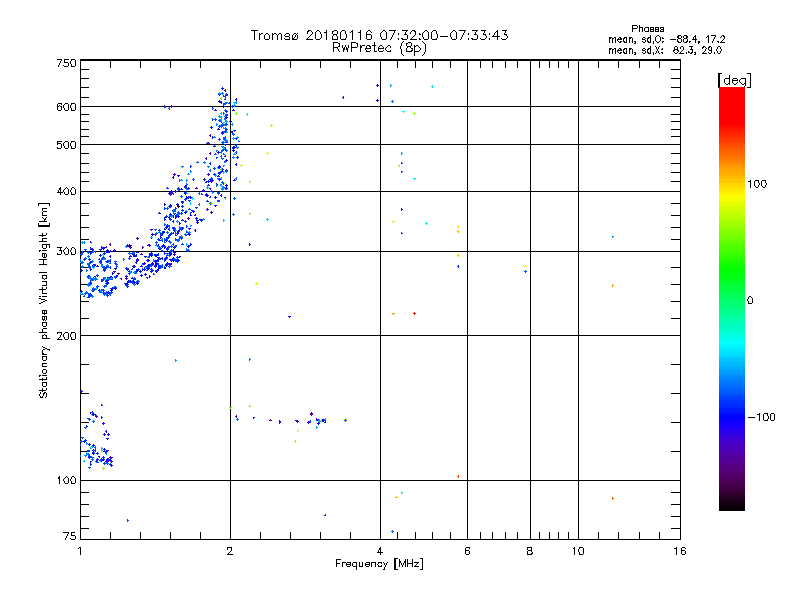Click the Phases statistics heading
800x600 pixels.
click(647, 29)
